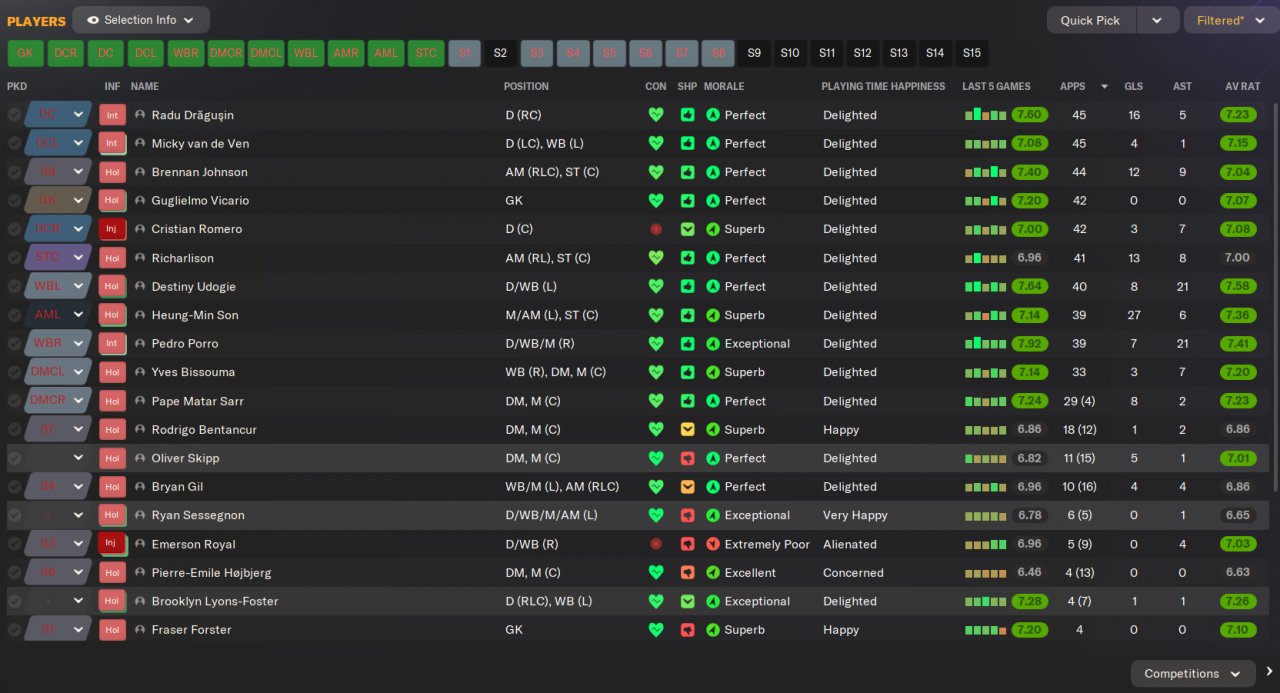The height and width of the screenshot is (693, 1280).
Task: Click Radu Drăgușin's condition heart icon
Action: point(656,115)
